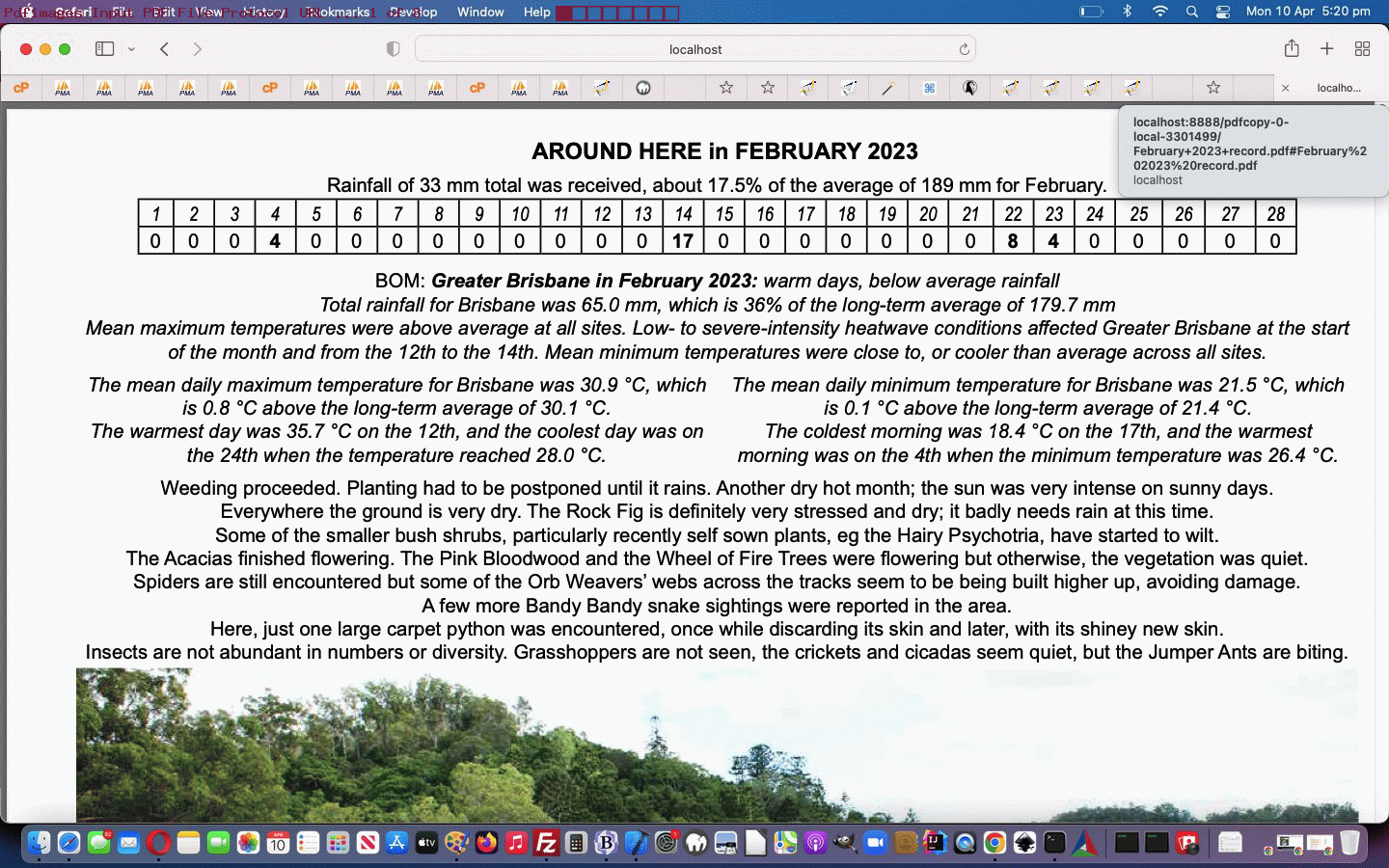Screen dimensions: 1389x868
Task: Launch BBEdit from the Dock
Action: [606, 843]
